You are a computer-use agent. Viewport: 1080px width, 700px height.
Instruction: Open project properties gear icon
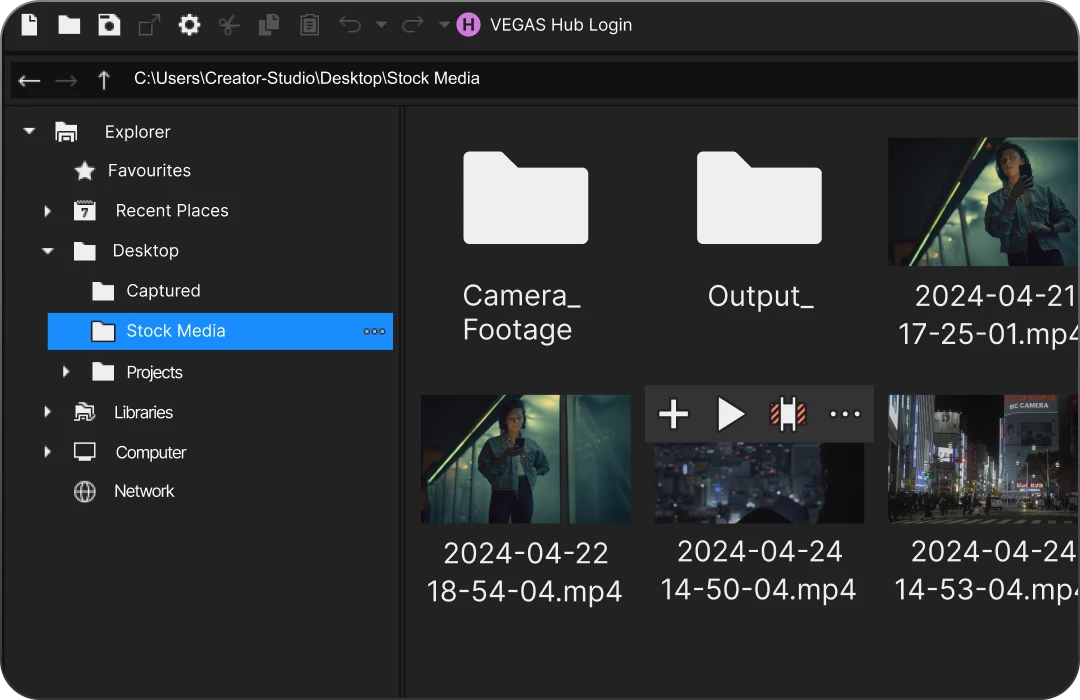(189, 25)
